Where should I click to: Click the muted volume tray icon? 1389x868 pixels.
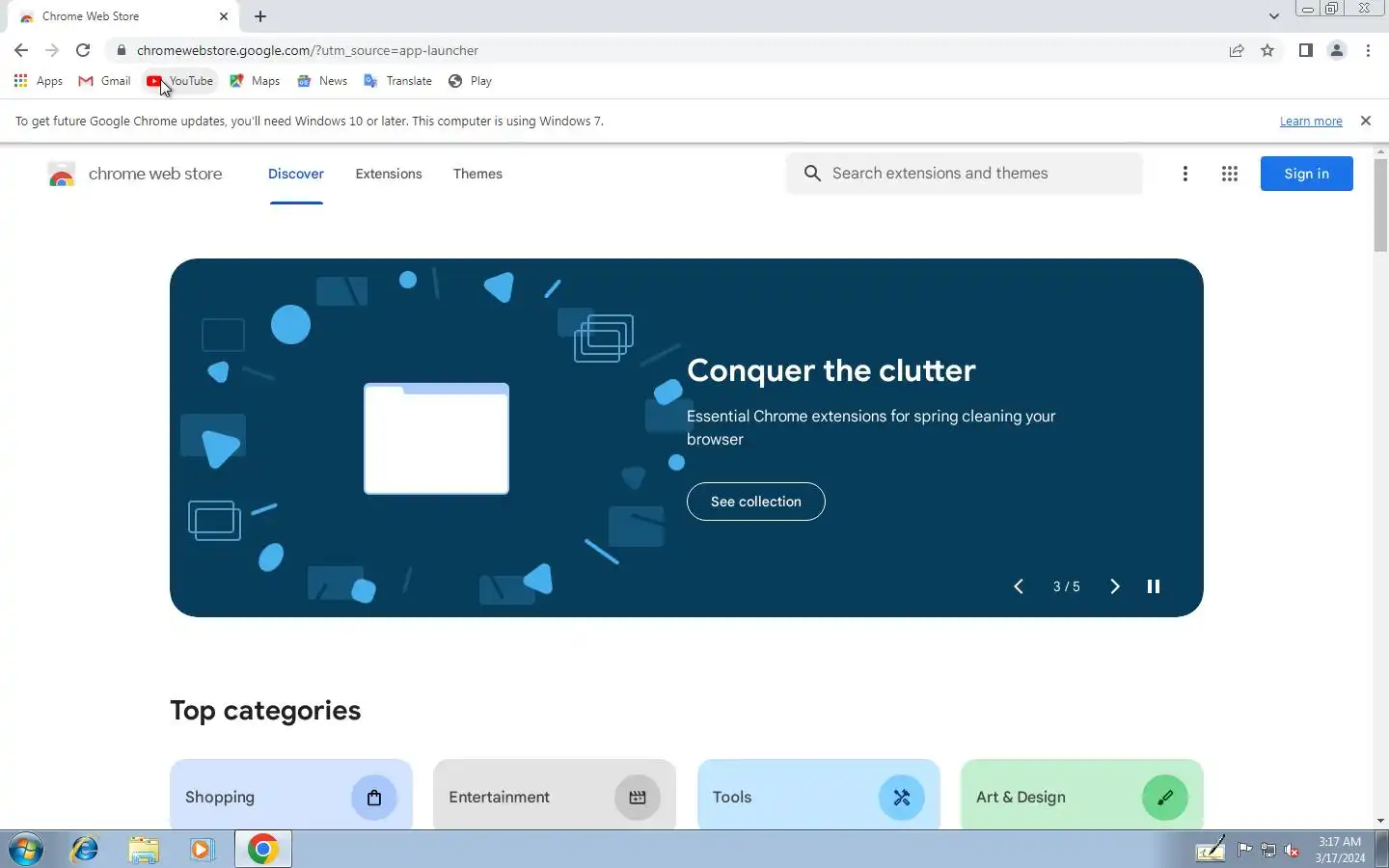click(1292, 850)
